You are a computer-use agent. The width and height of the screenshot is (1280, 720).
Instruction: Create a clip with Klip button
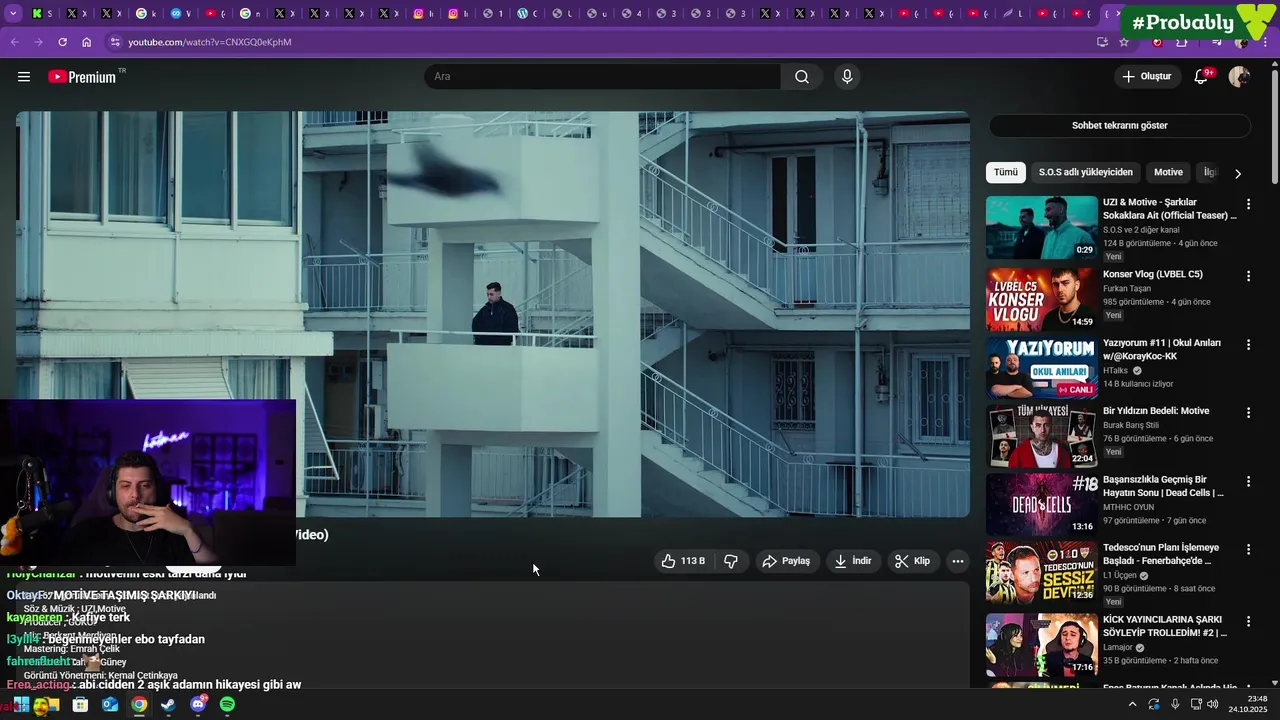click(x=912, y=561)
